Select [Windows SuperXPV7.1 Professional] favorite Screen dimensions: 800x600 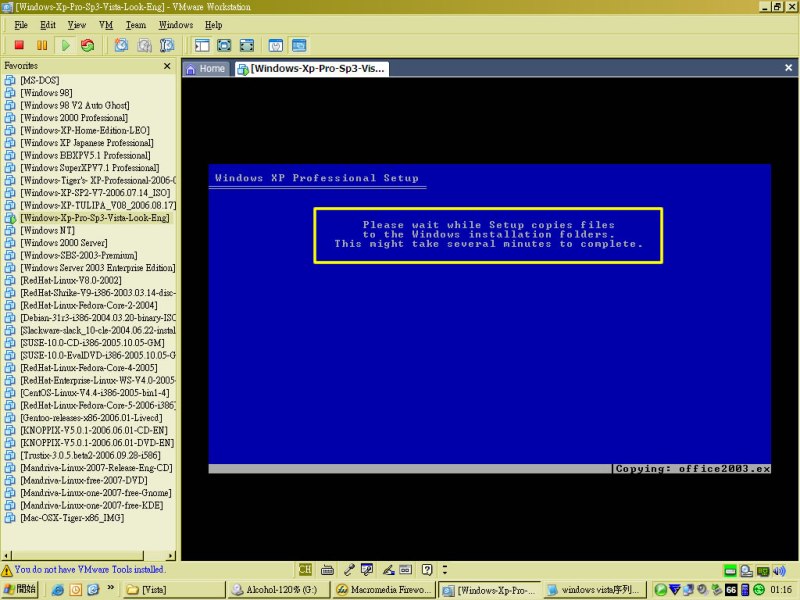(89, 167)
